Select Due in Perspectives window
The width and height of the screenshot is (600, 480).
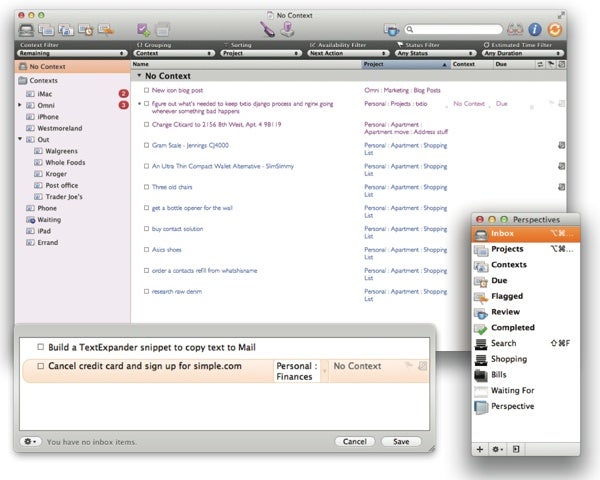pos(526,281)
